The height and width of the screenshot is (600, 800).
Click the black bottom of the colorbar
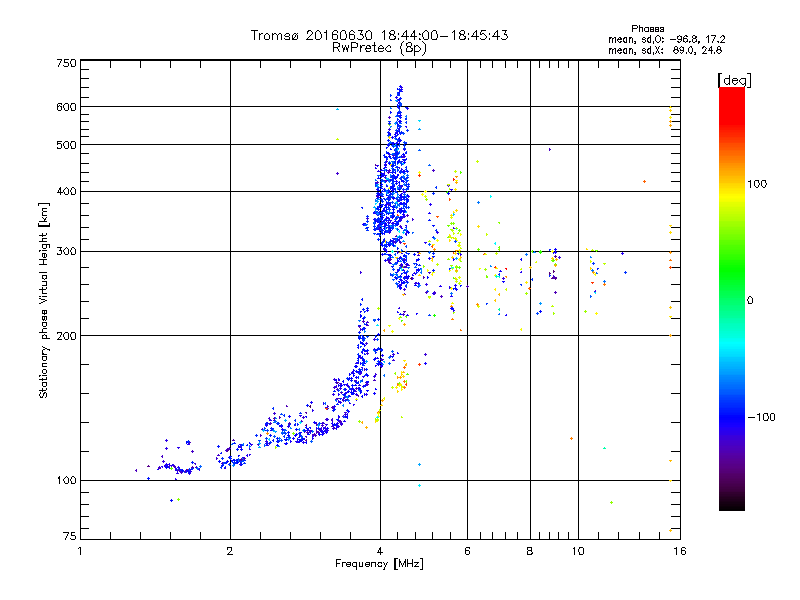(x=732, y=503)
